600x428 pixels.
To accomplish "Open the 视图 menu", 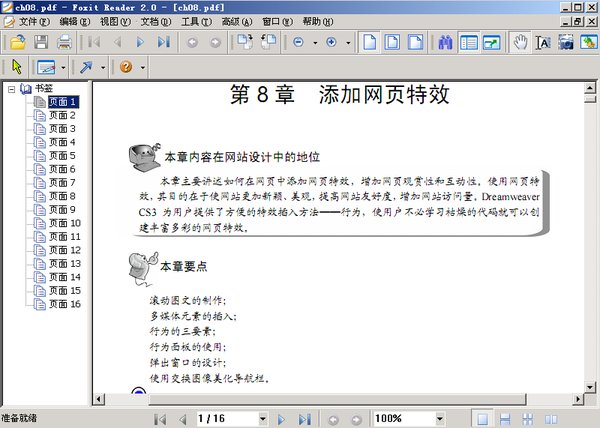I will point(115,21).
